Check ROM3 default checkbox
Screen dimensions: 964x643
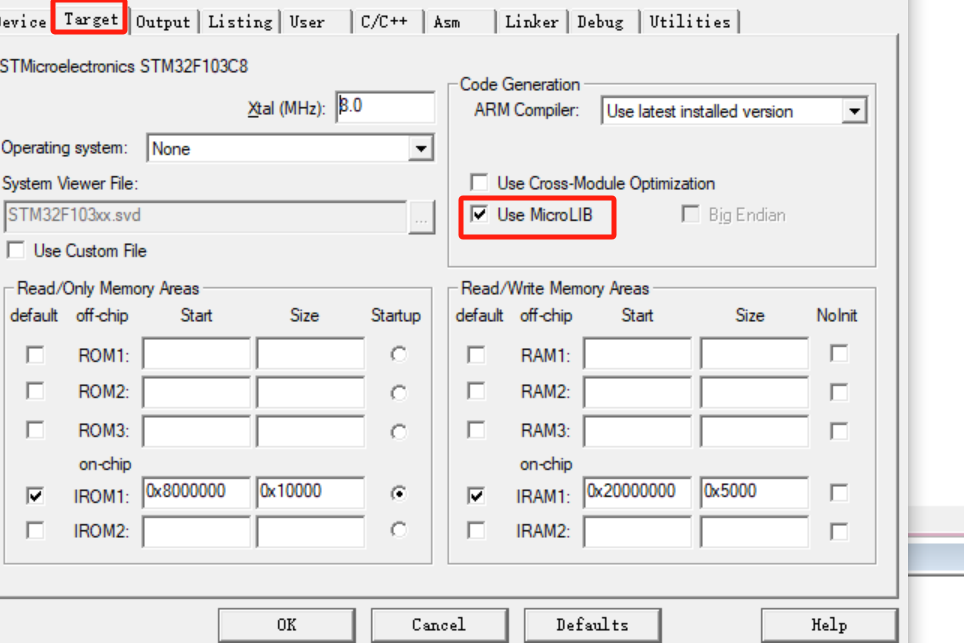pyautogui.click(x=35, y=430)
